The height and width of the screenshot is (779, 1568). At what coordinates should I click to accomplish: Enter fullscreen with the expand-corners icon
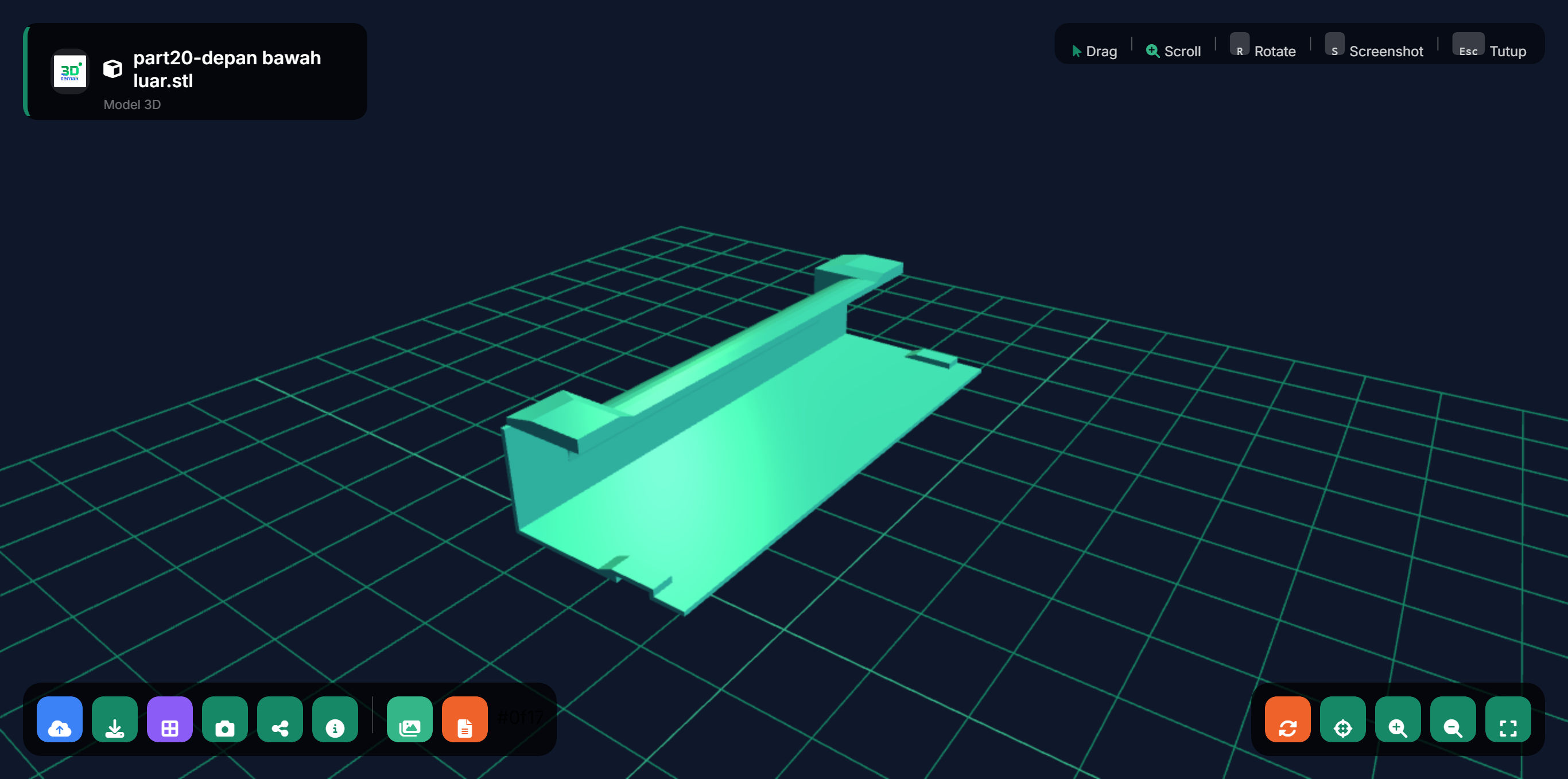[1508, 719]
